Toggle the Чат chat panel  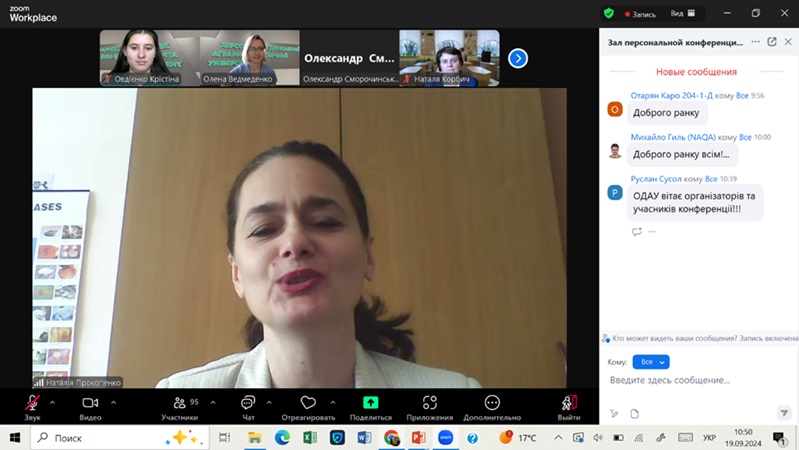(x=248, y=403)
